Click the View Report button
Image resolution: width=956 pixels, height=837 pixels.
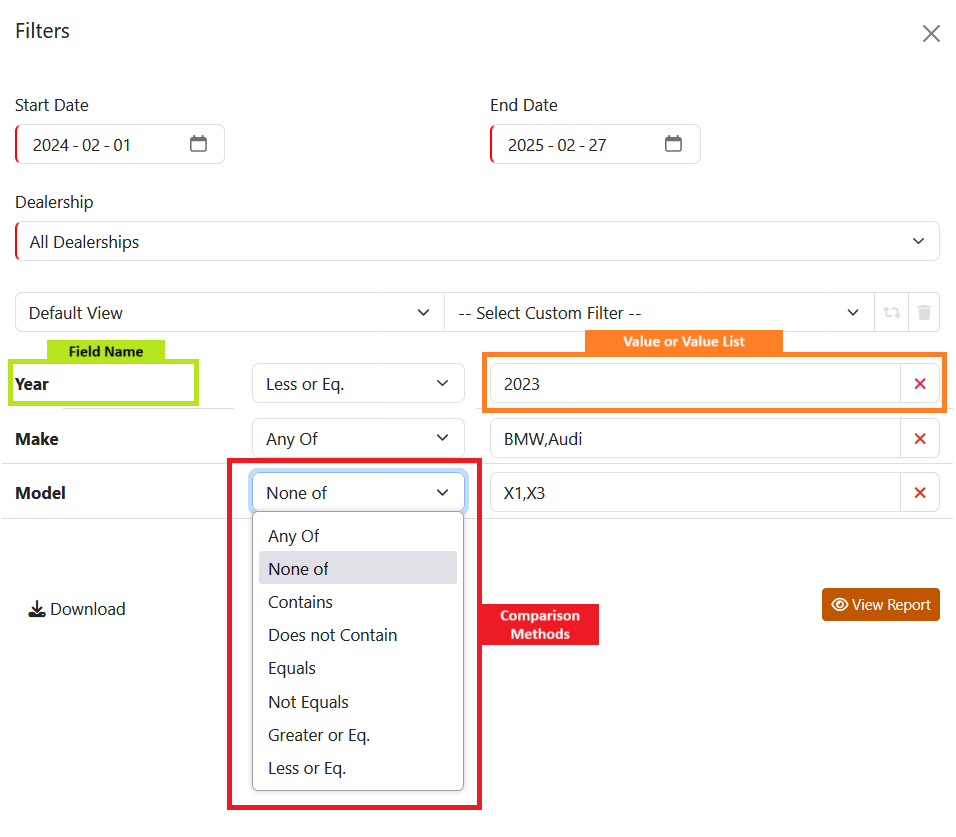pyautogui.click(x=880, y=605)
